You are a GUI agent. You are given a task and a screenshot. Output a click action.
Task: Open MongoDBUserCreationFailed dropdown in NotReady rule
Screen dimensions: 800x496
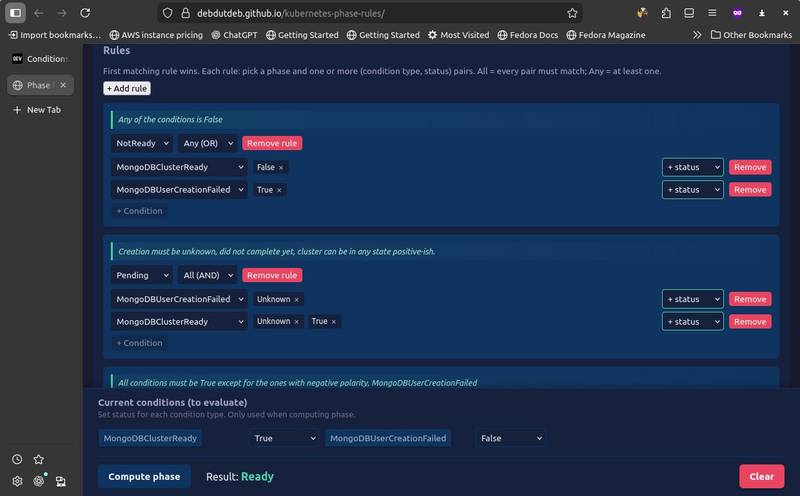(179, 190)
